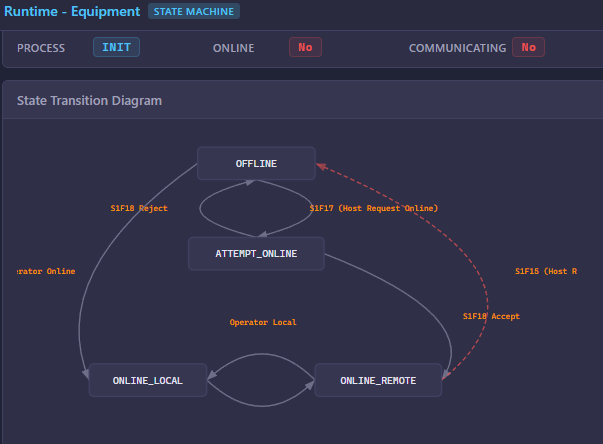The height and width of the screenshot is (444, 603).
Task: Click the truncated Operator Online label
Action: coord(46,271)
